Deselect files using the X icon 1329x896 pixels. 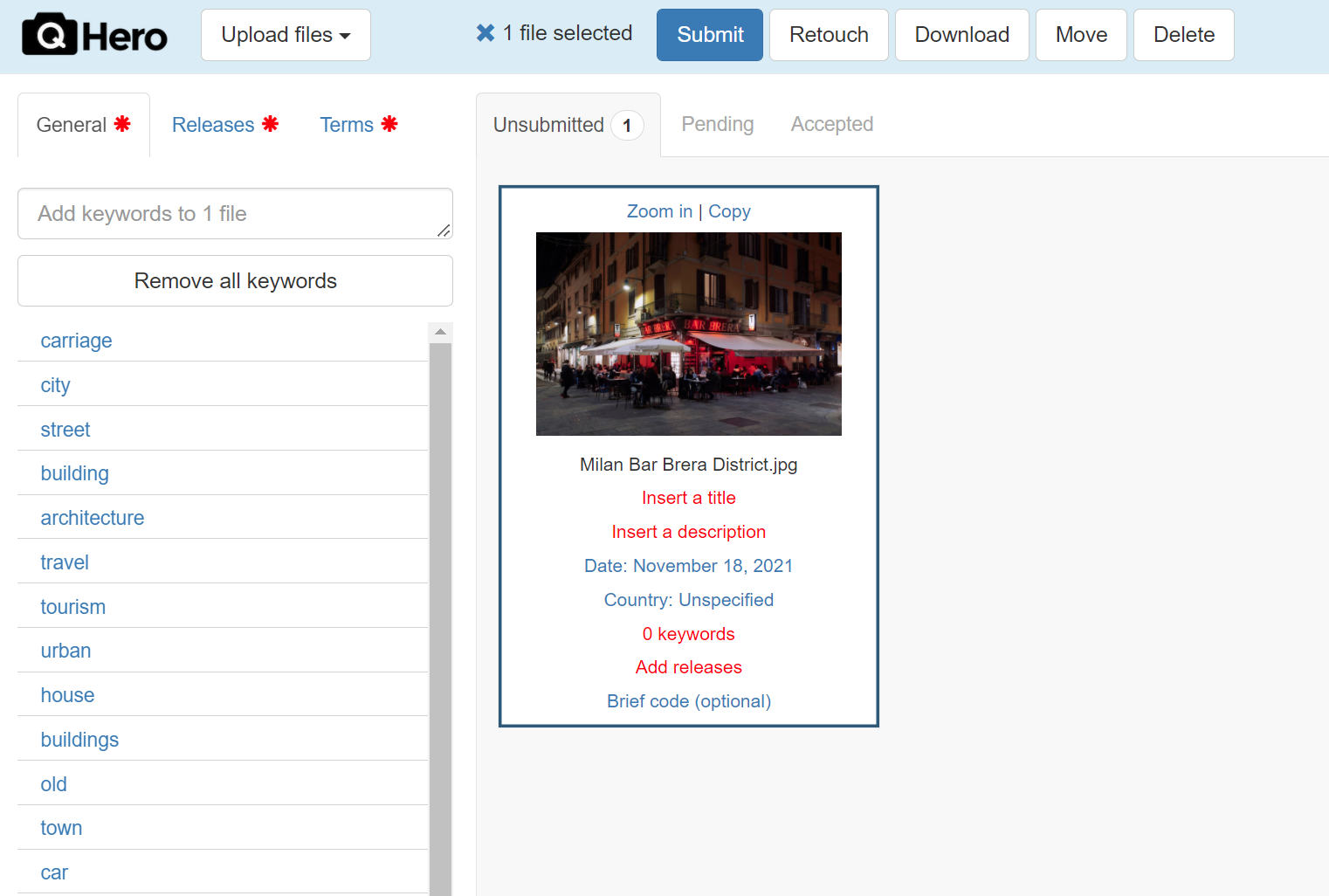tap(485, 32)
